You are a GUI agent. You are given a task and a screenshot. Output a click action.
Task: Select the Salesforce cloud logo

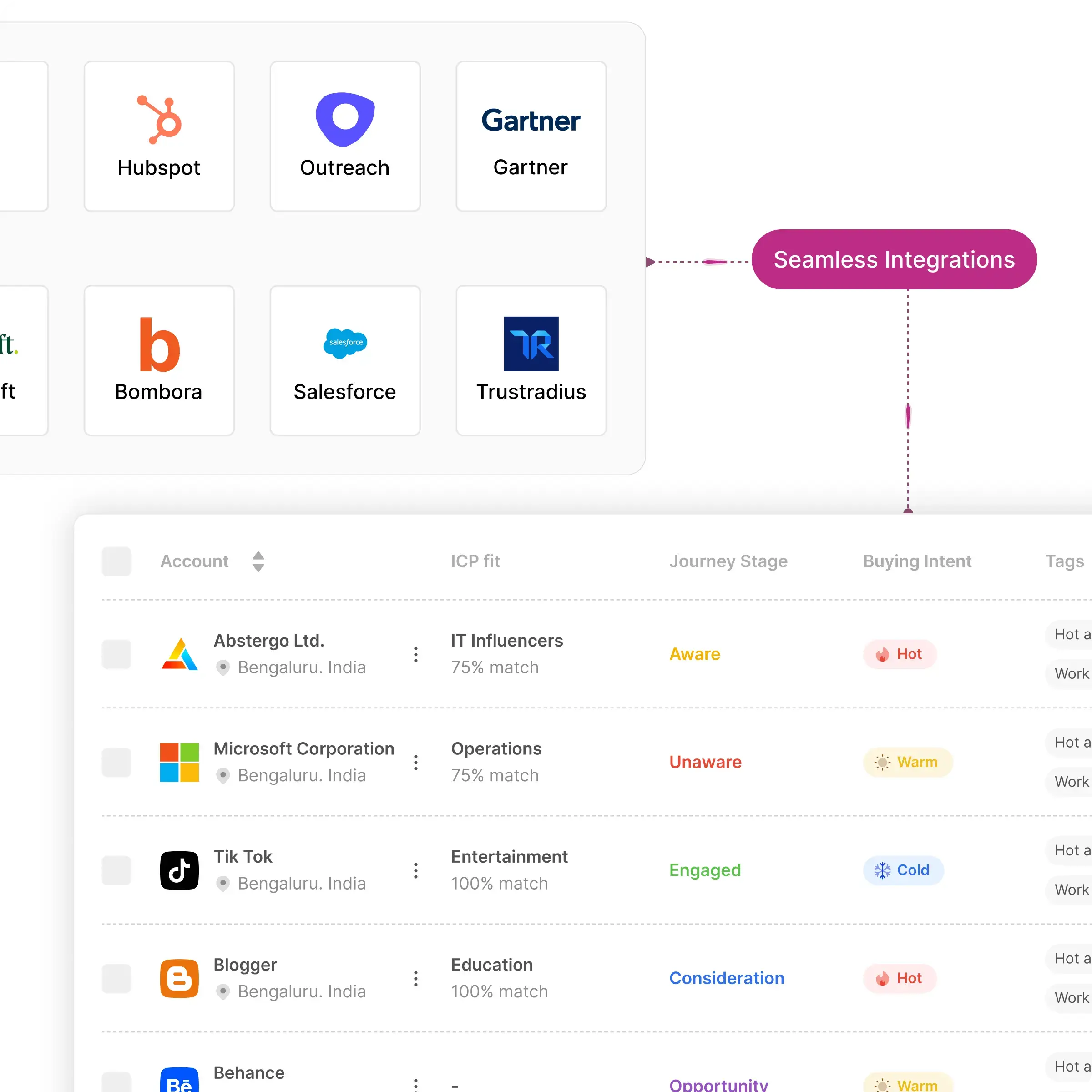pos(345,343)
